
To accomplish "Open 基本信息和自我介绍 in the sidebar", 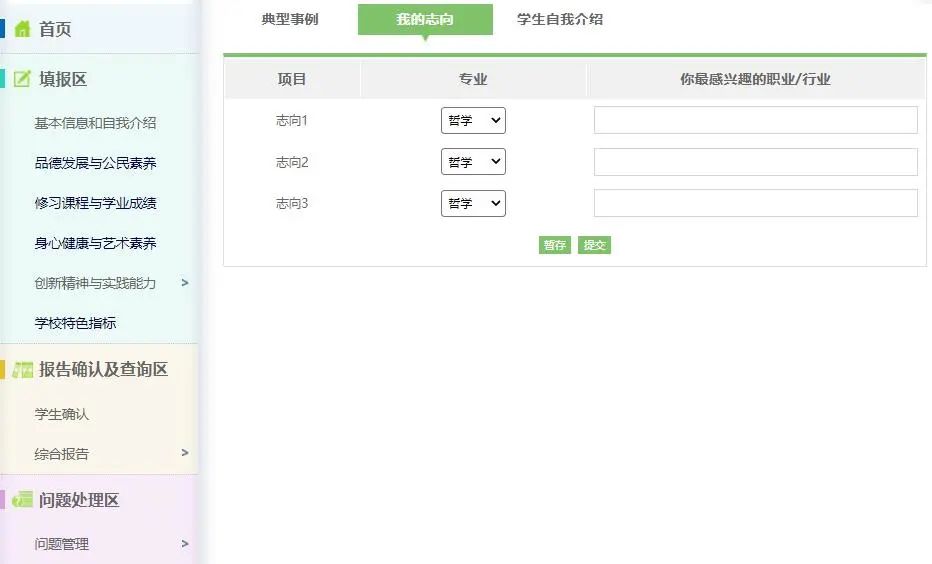I will pos(95,123).
